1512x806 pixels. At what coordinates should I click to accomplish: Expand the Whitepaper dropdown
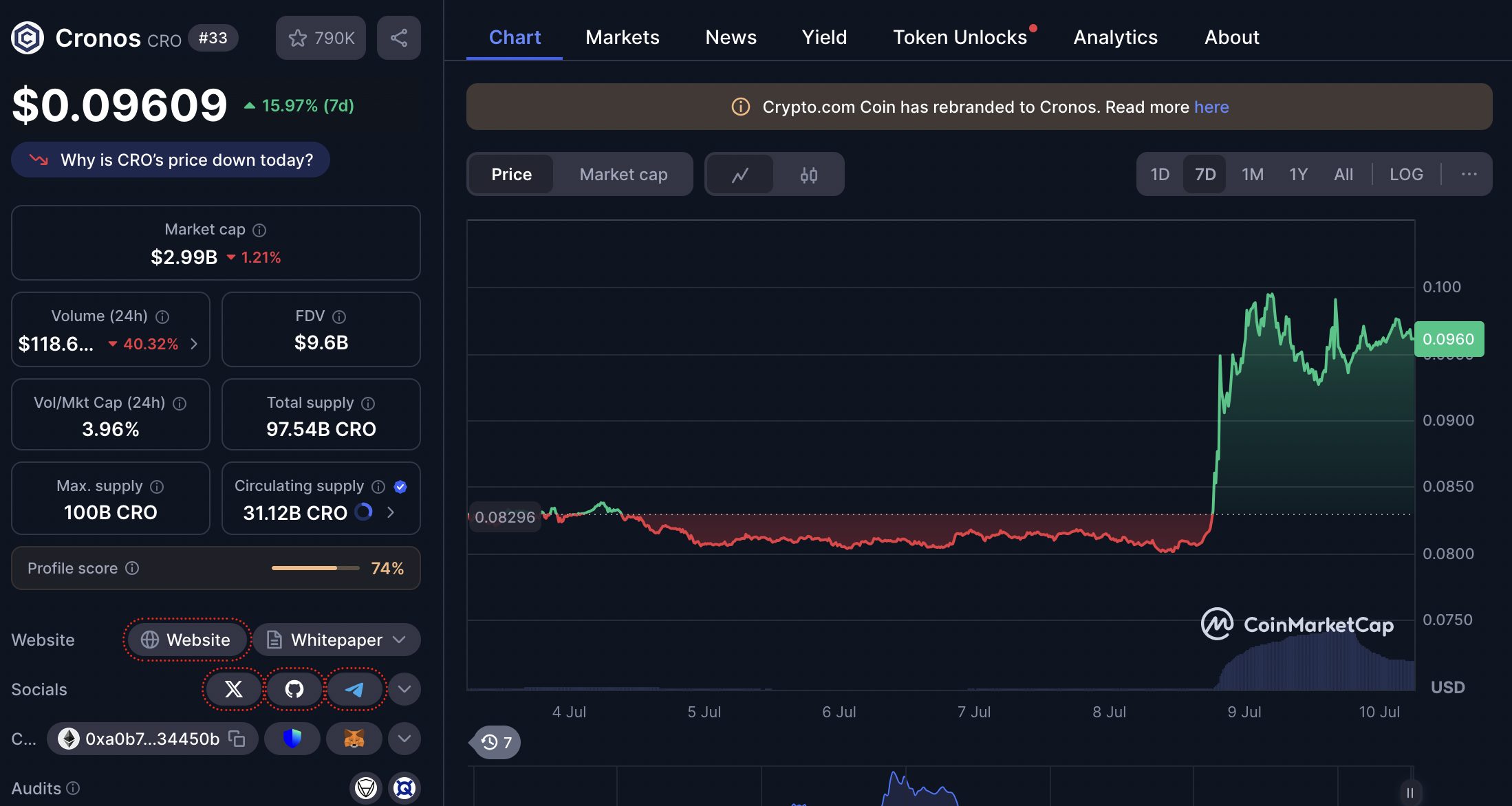coord(336,640)
